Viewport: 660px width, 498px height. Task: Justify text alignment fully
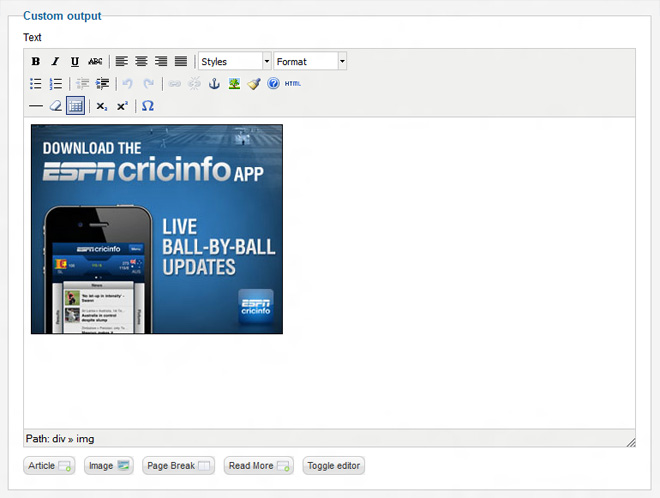181,62
